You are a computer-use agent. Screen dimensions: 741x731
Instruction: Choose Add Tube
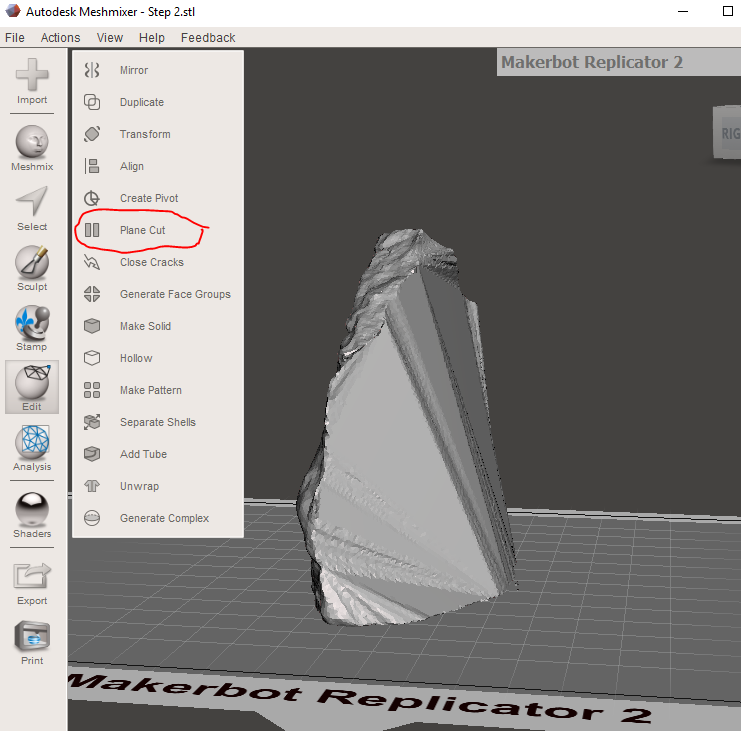(158, 454)
